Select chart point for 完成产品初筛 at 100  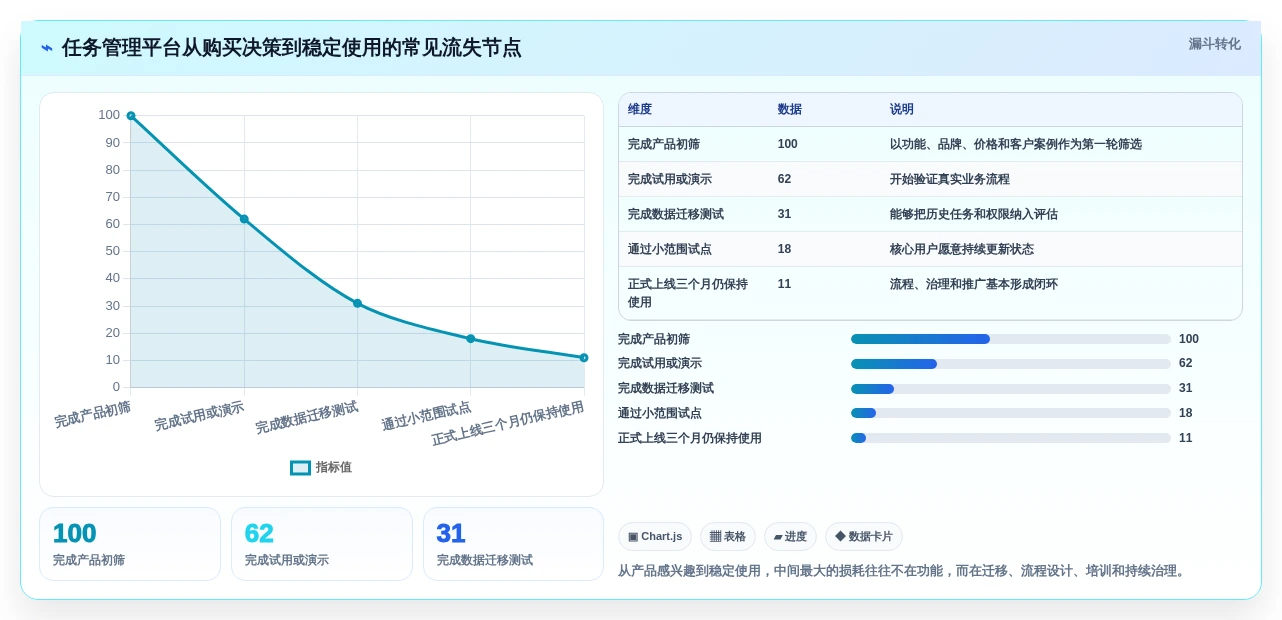(x=131, y=116)
